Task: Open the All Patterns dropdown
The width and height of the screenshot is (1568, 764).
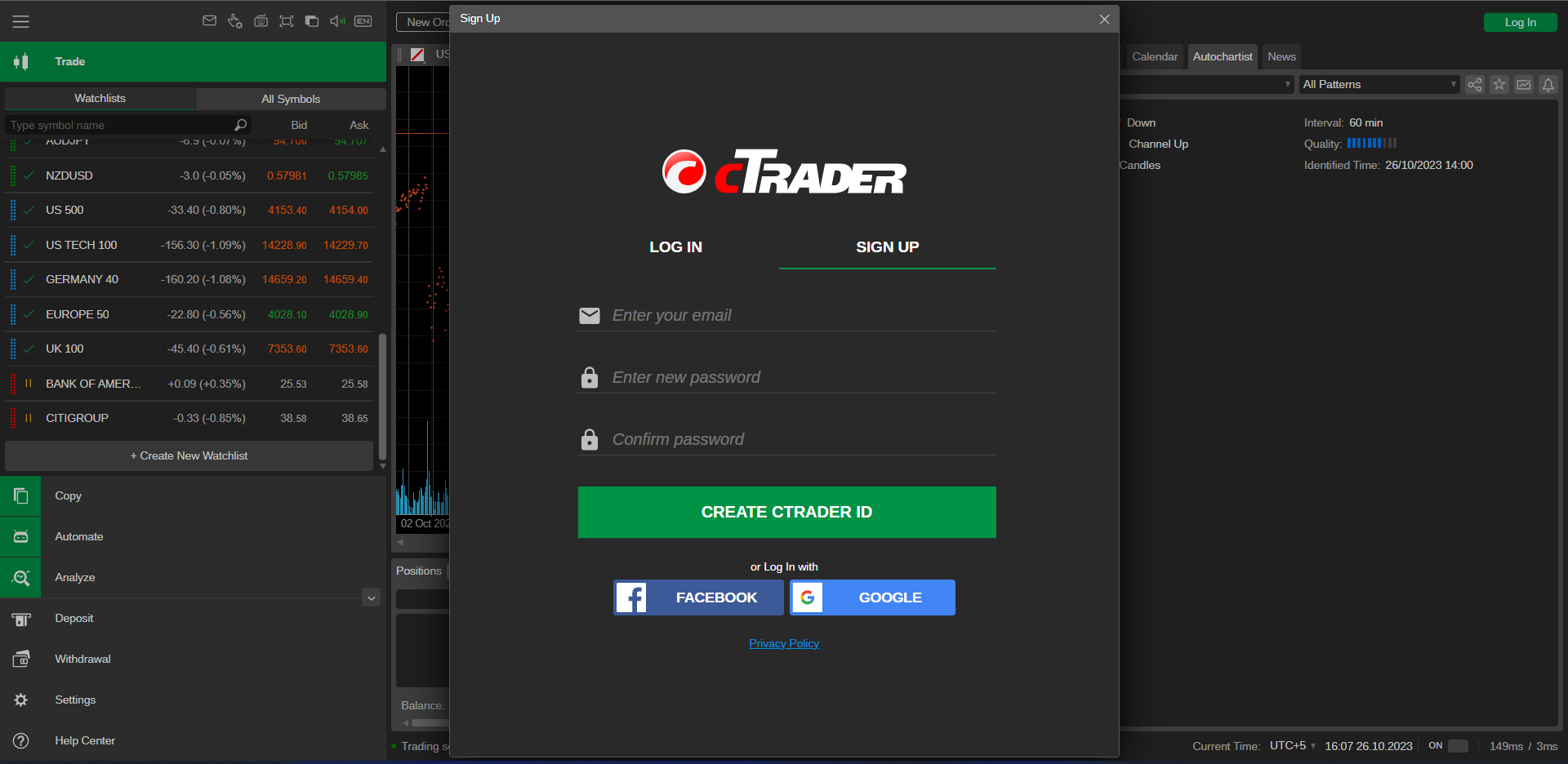Action: pos(1379,85)
